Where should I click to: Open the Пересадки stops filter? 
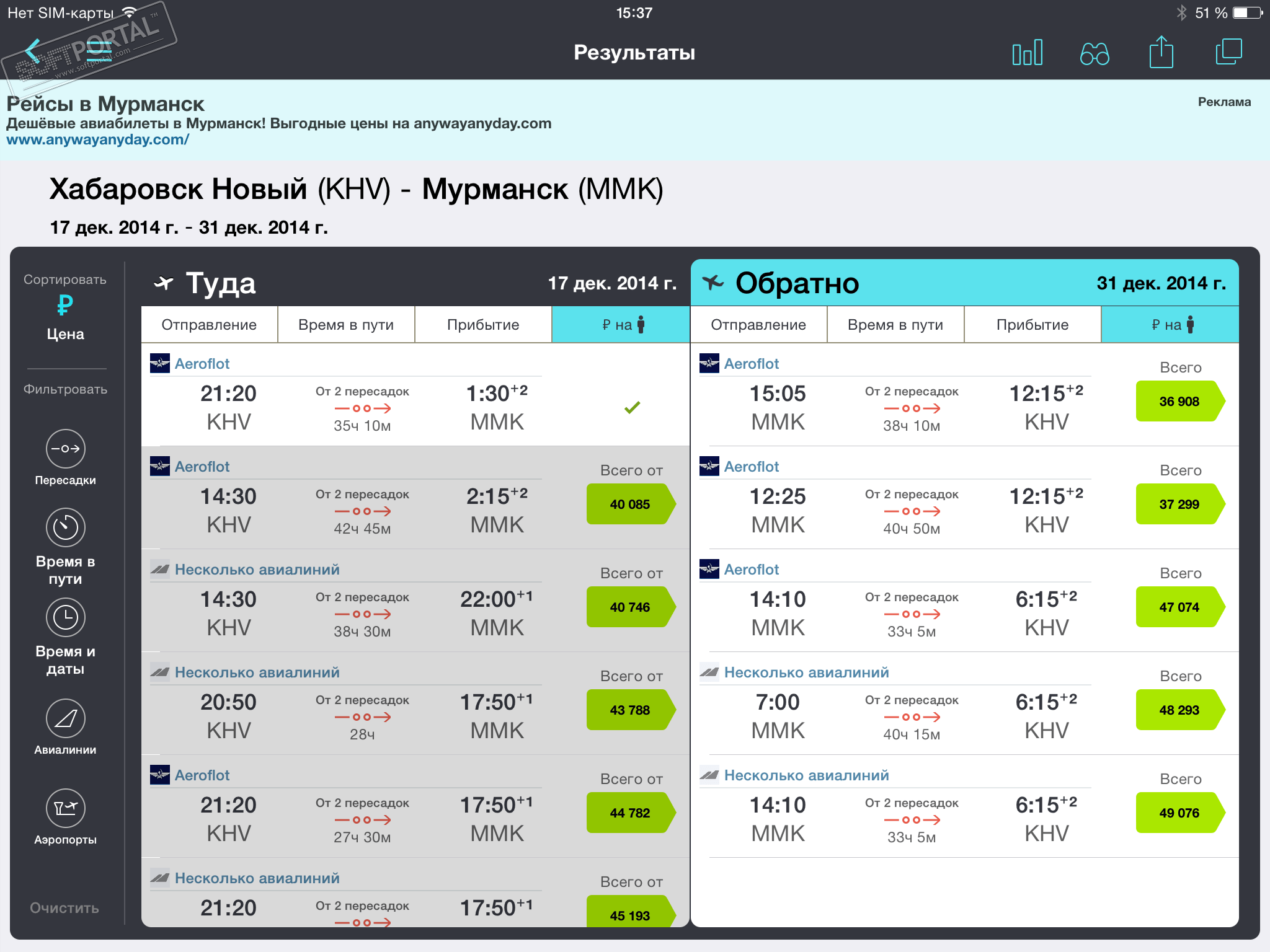tap(65, 449)
